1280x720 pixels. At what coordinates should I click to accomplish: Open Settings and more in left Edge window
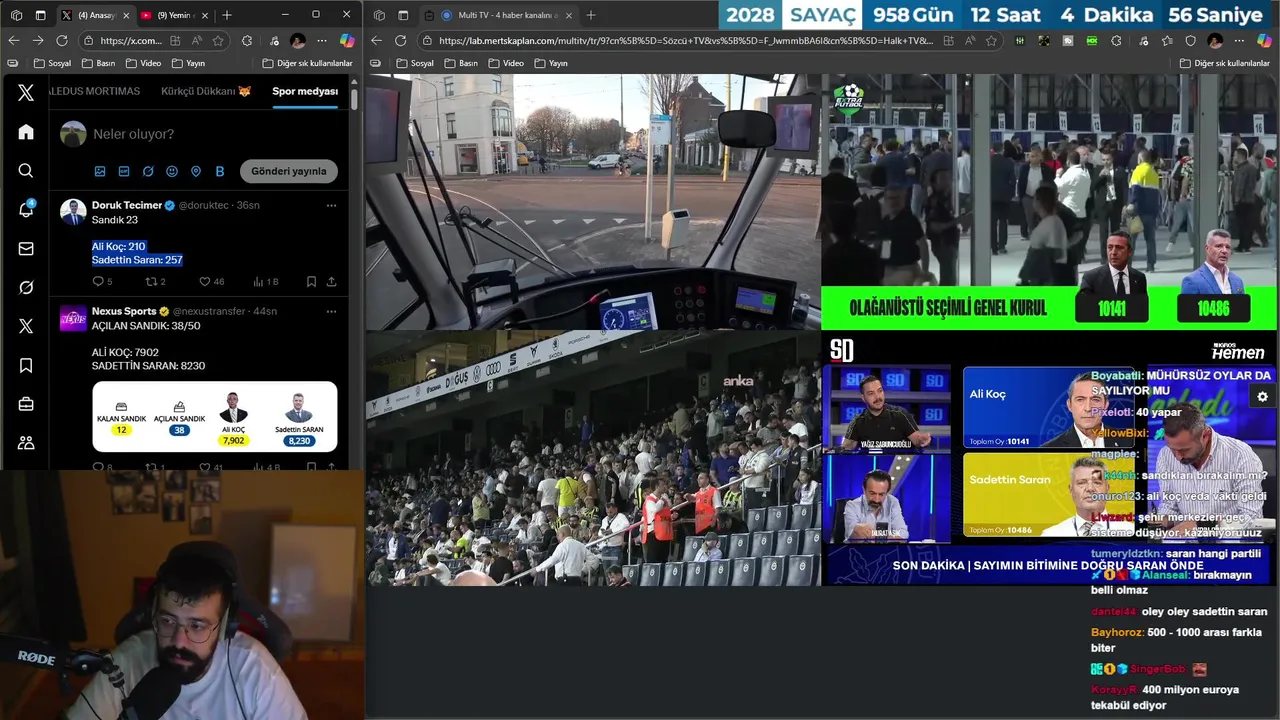(x=322, y=40)
